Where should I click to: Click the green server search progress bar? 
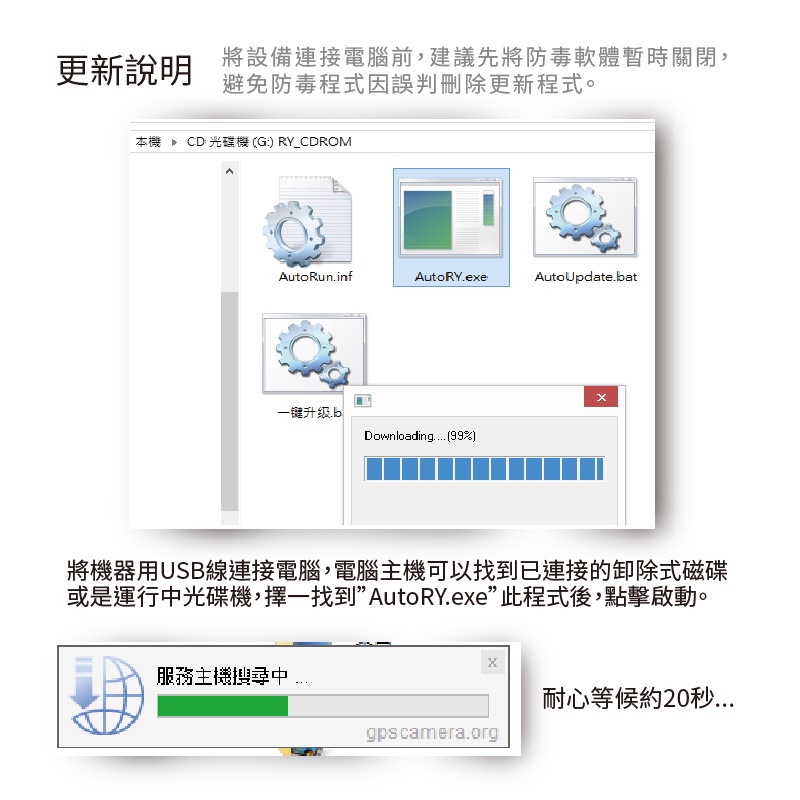point(322,706)
